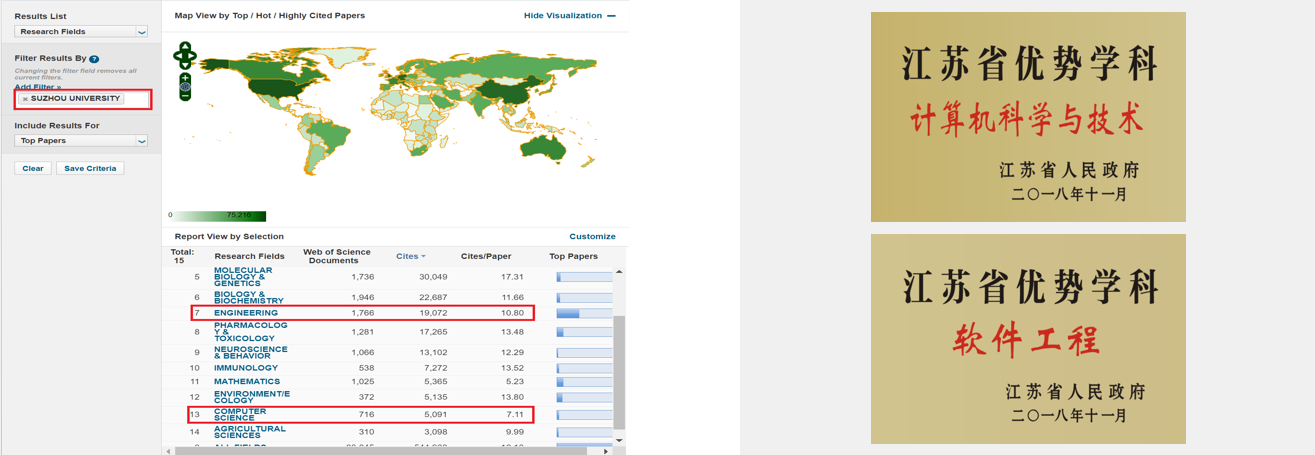This screenshot has height=455, width=1315.
Task: Remove the SUZHOU UNIVERSITY filter tag
Action: pos(25,99)
